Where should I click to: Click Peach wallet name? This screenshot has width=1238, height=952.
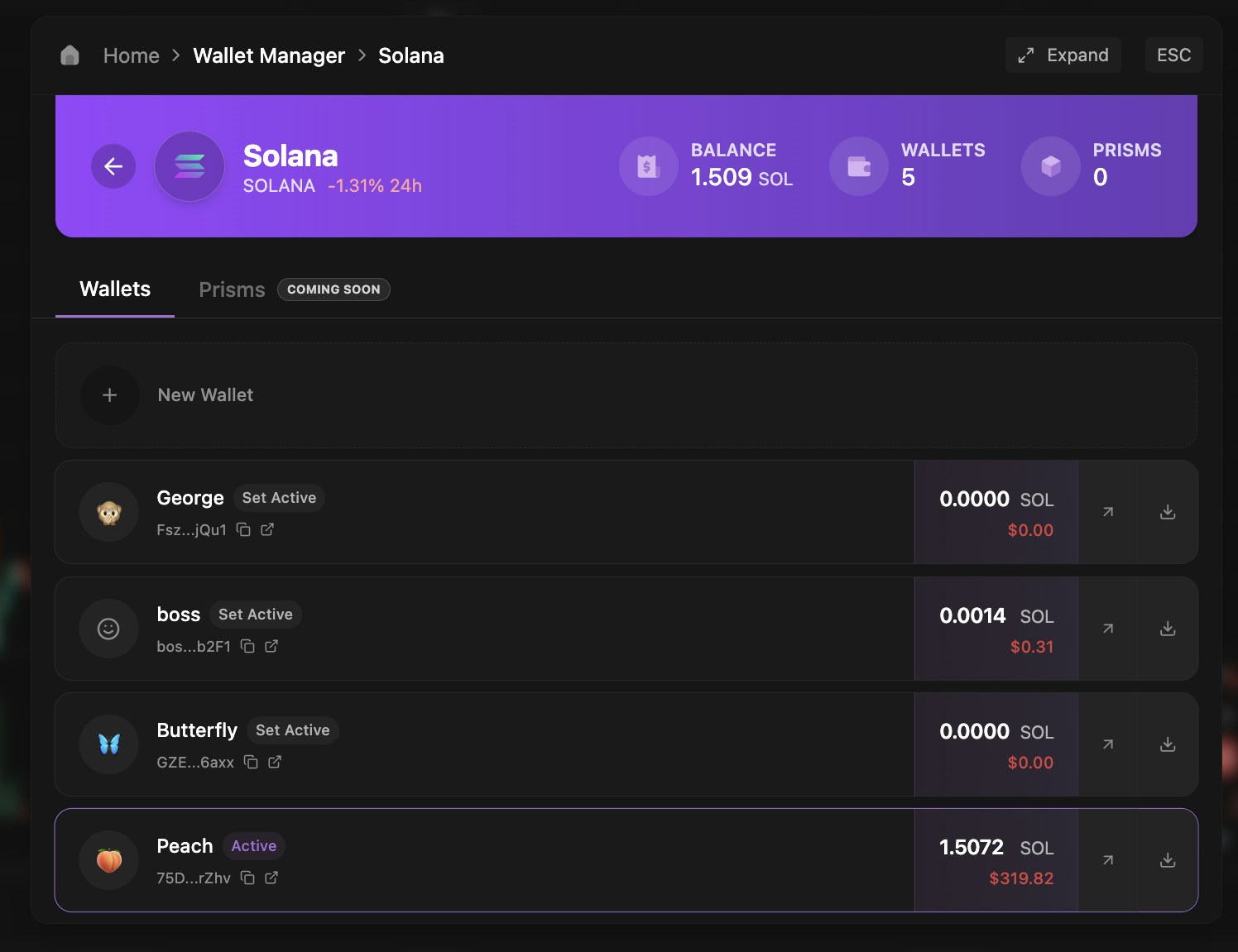[x=185, y=846]
